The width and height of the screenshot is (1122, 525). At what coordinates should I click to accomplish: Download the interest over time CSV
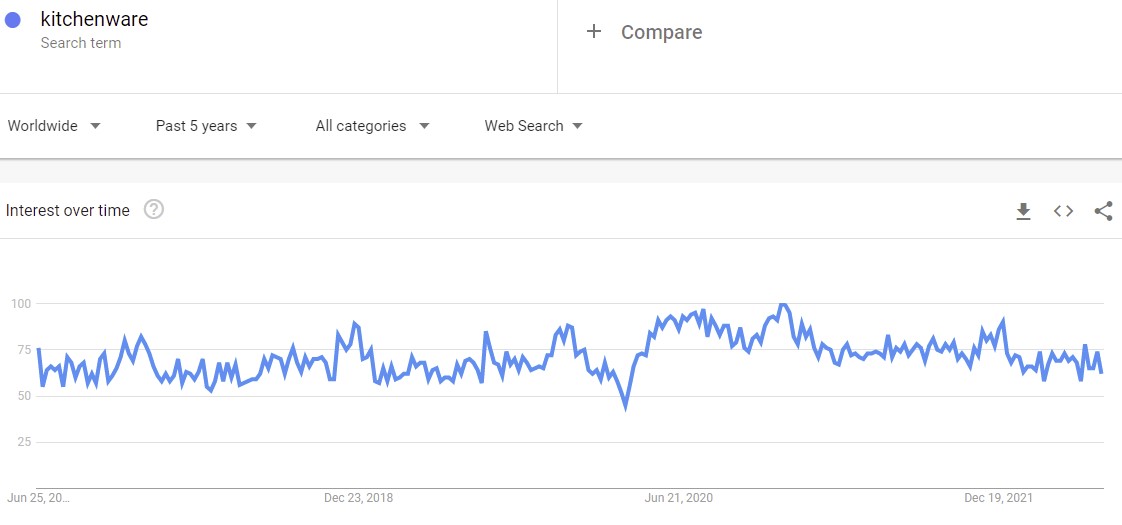[x=1023, y=211]
